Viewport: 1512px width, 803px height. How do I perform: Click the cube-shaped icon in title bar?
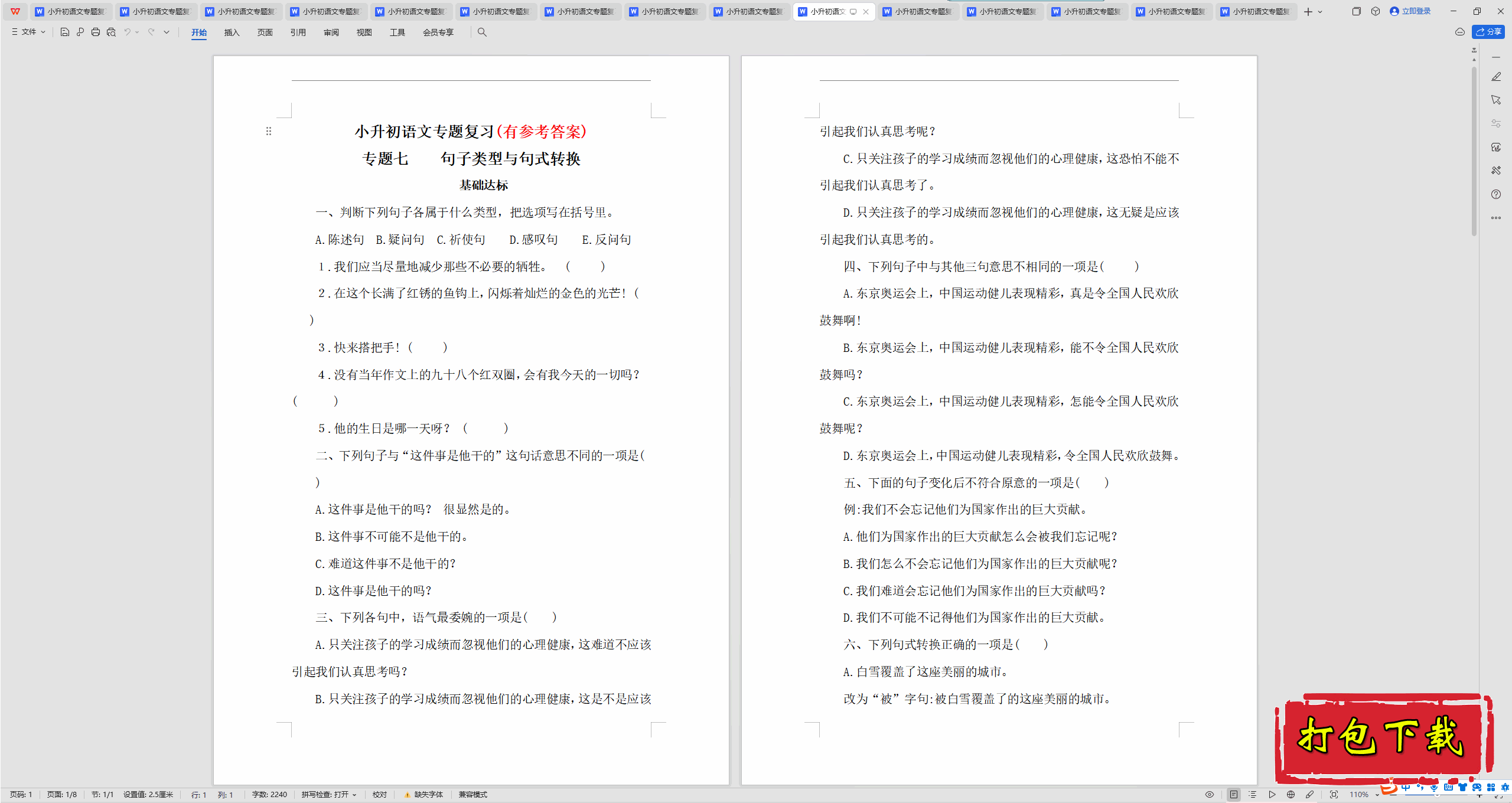coord(1376,11)
